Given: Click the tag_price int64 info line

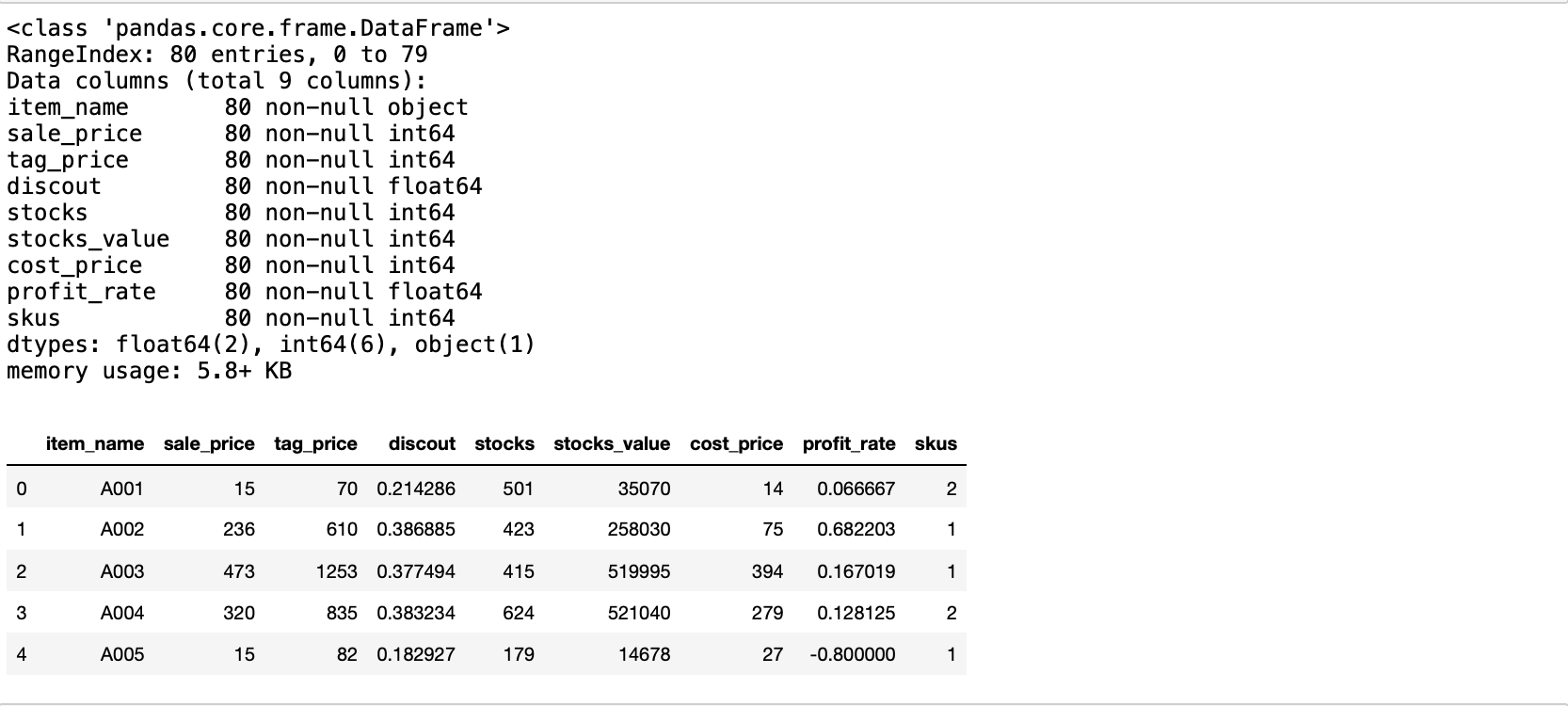Looking at the screenshot, I should click(231, 160).
